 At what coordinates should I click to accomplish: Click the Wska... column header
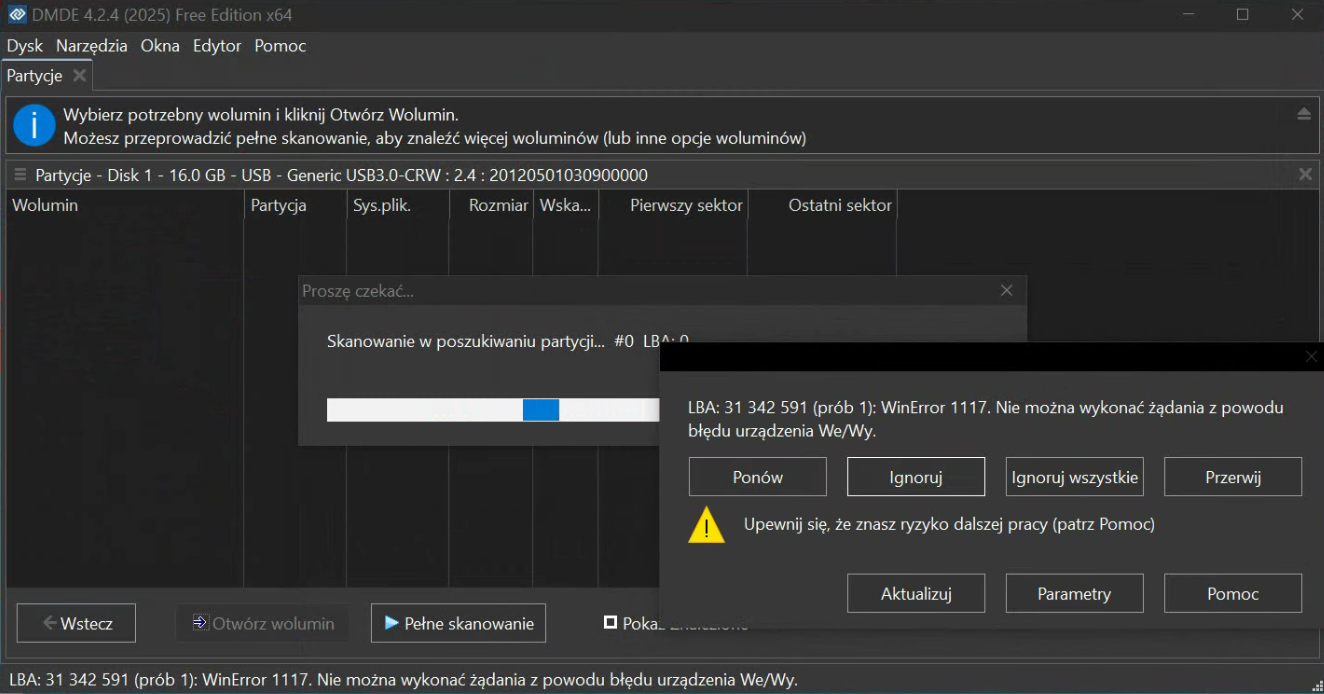[x=565, y=205]
